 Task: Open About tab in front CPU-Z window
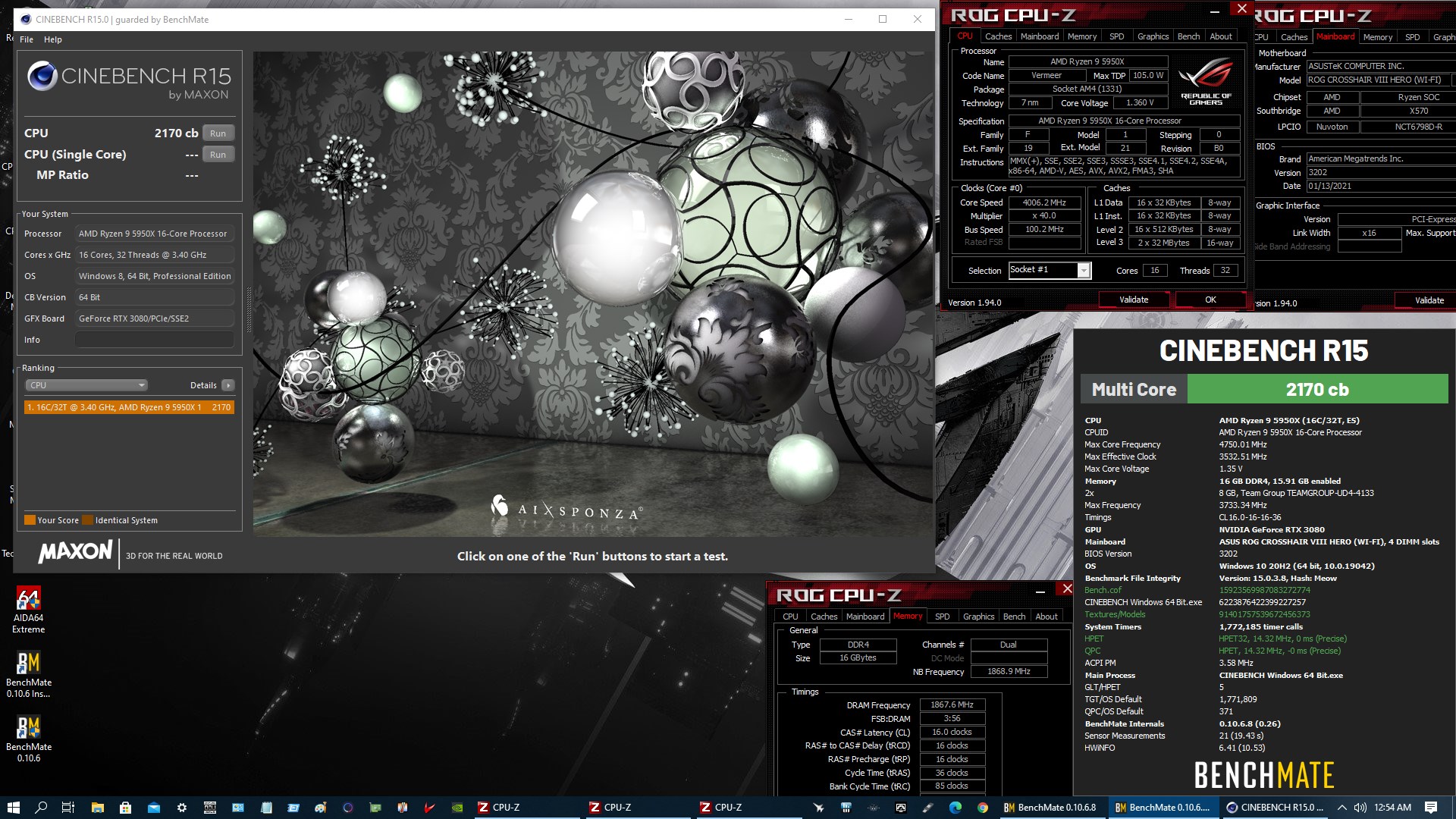point(1221,36)
